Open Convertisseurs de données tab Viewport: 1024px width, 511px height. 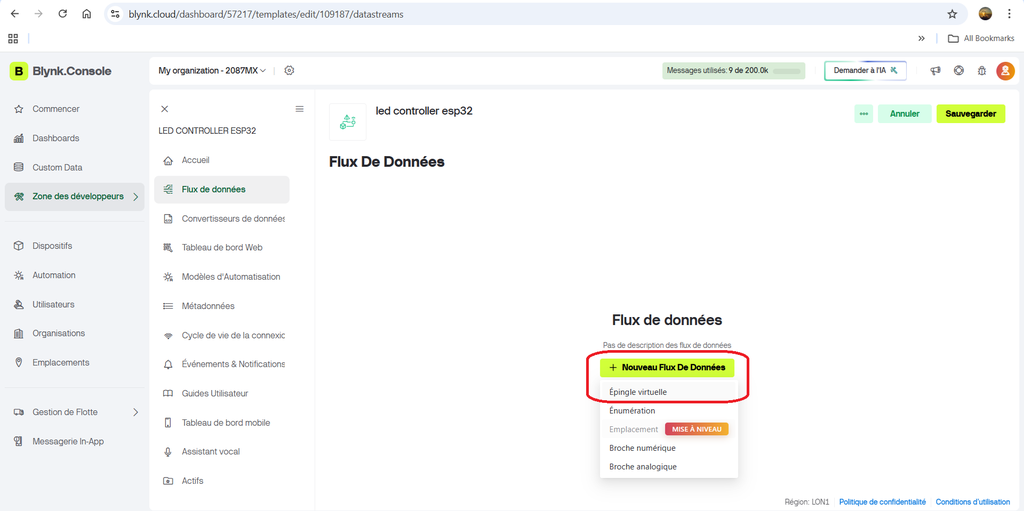point(222,219)
